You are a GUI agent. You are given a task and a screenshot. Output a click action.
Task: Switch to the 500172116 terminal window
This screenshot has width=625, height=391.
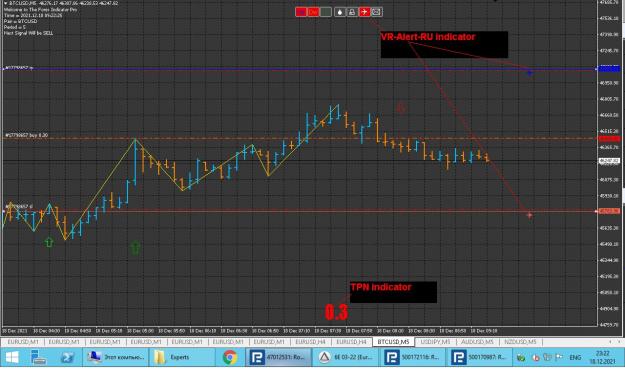[412, 357]
